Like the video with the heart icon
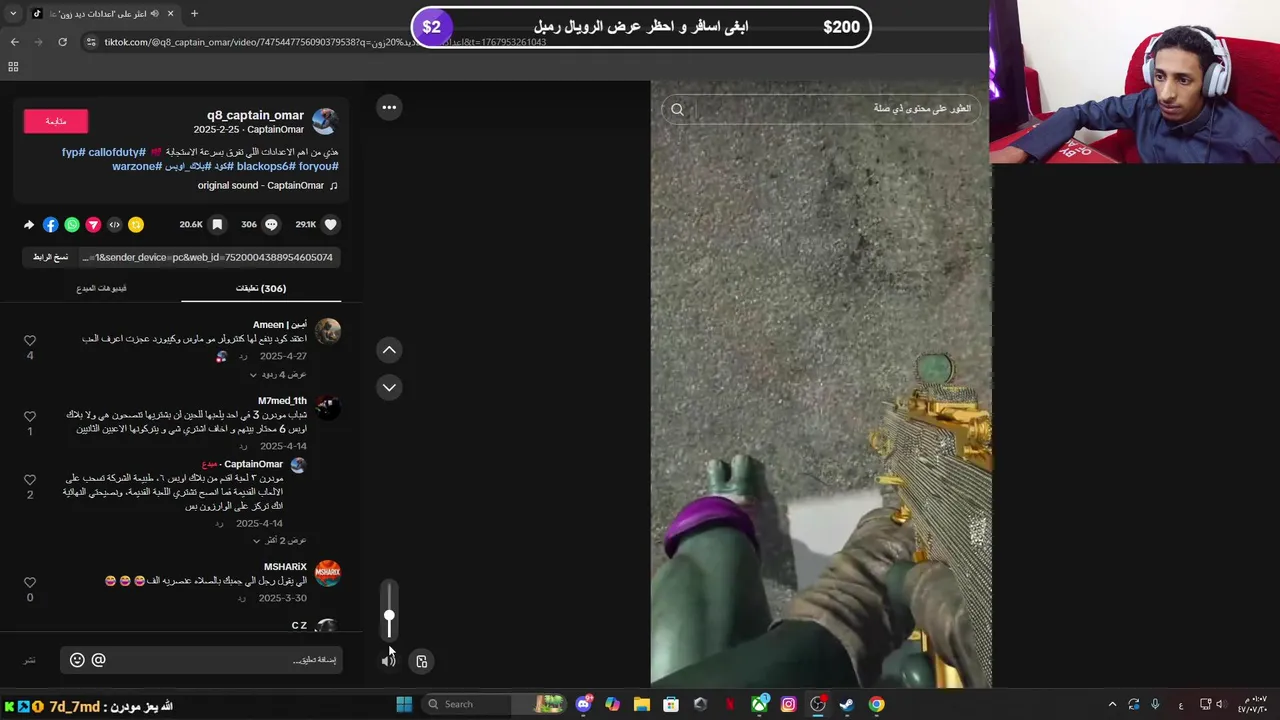 331,225
